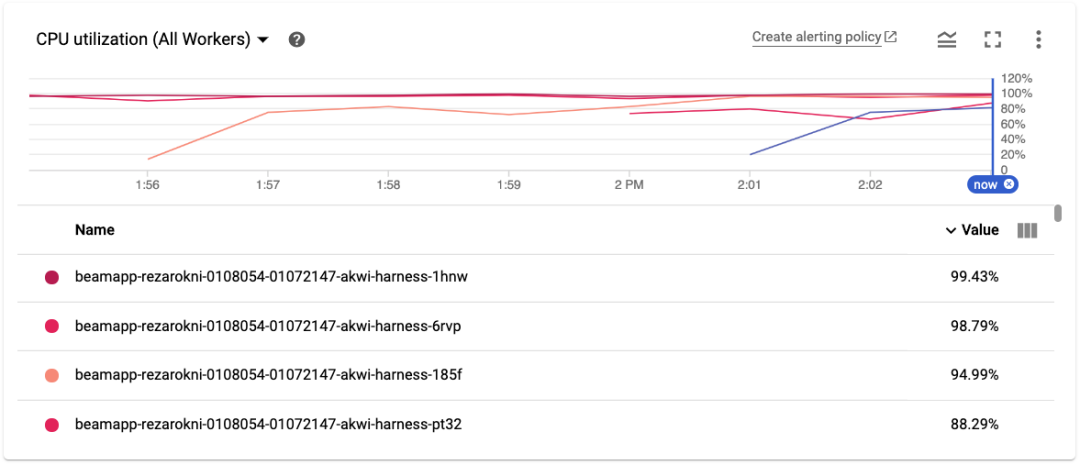Toggle the harness-pt32 series color dot
Screen dimensions: 1080x465
tap(52, 425)
